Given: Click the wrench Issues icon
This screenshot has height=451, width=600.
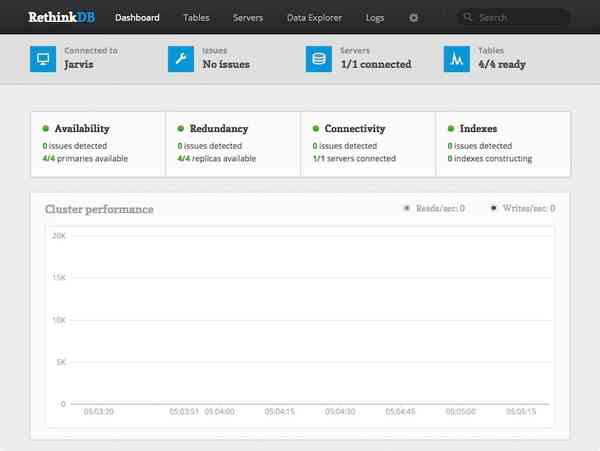Looking at the screenshot, I should click(x=181, y=59).
